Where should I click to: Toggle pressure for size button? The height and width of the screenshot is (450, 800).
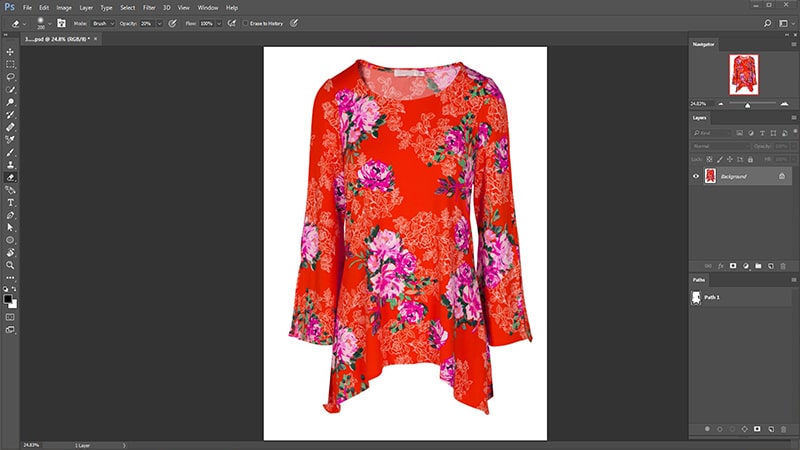click(x=294, y=23)
